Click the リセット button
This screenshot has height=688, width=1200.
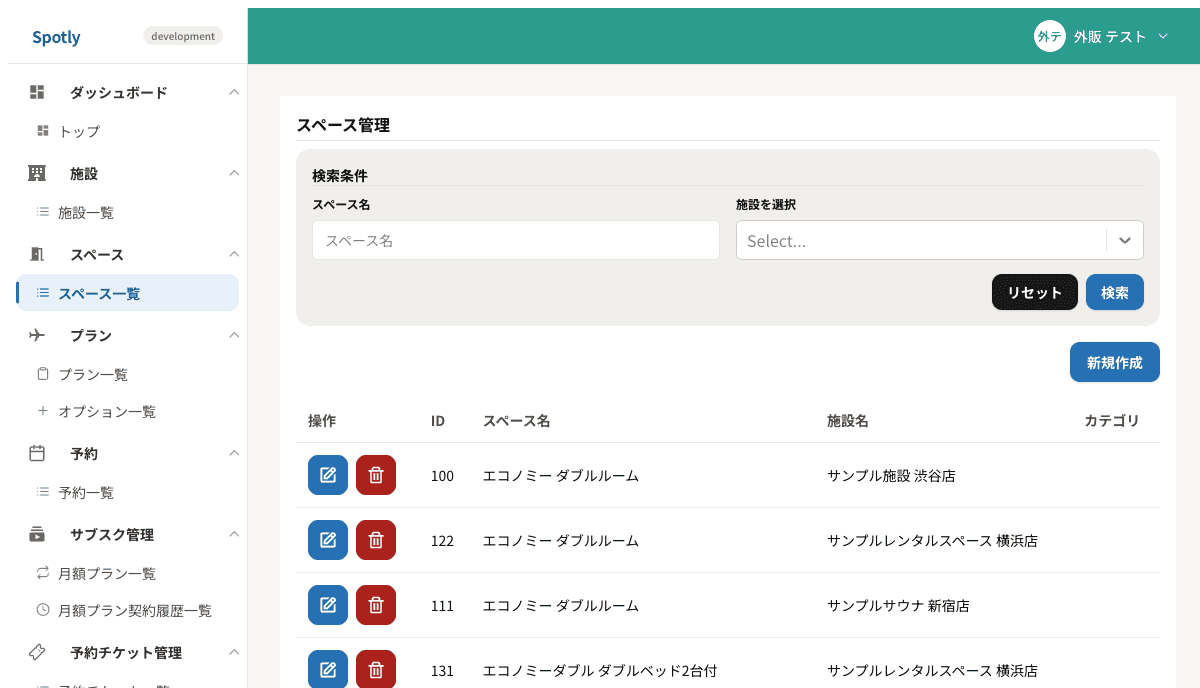(1035, 292)
